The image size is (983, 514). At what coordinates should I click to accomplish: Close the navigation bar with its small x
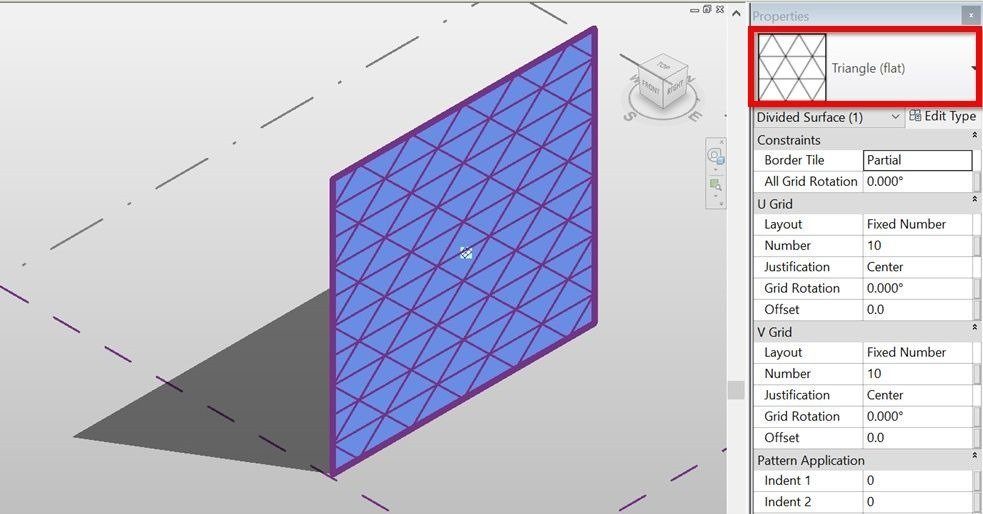(x=721, y=142)
